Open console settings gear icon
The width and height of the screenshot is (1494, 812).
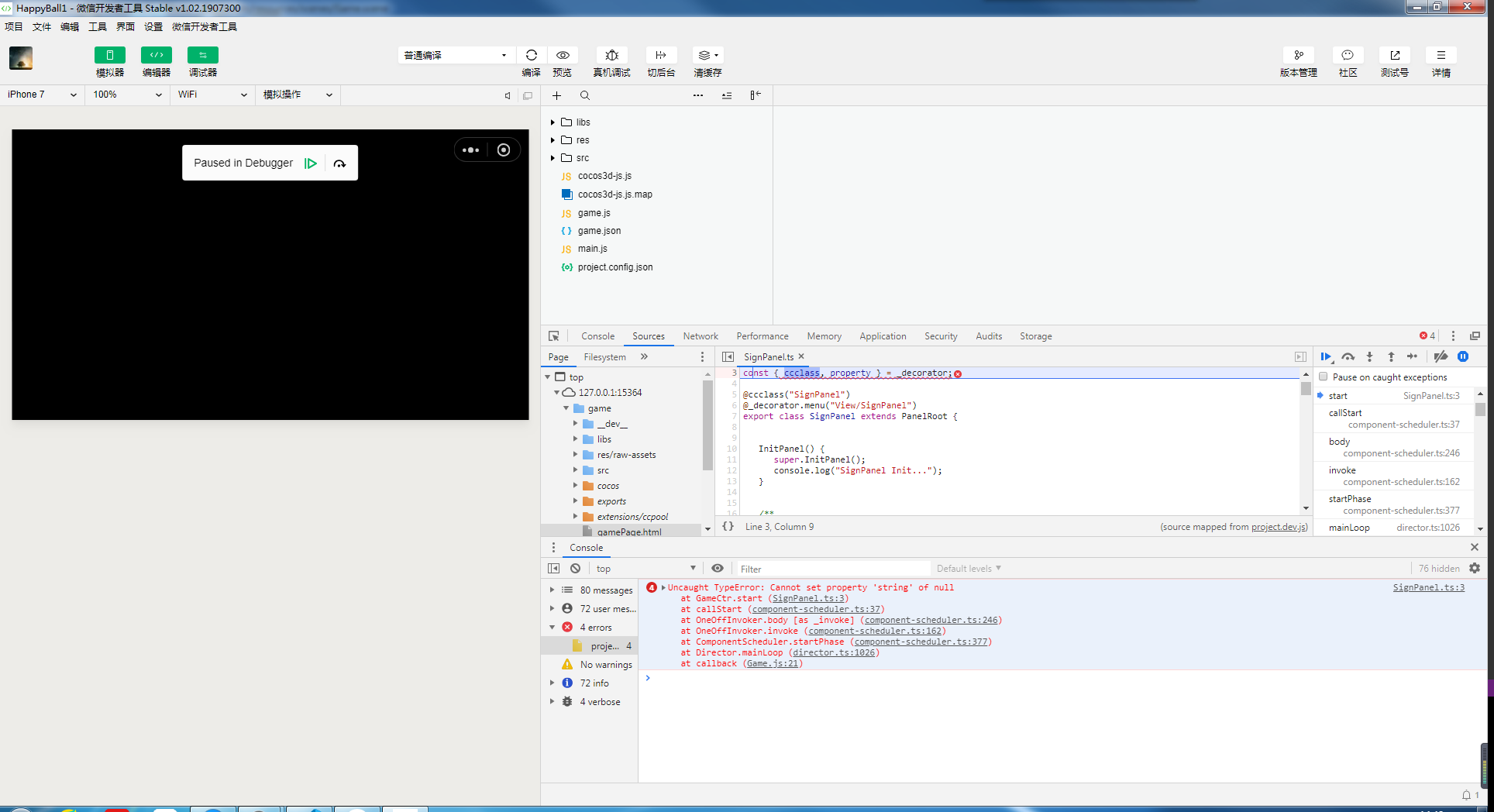point(1475,568)
